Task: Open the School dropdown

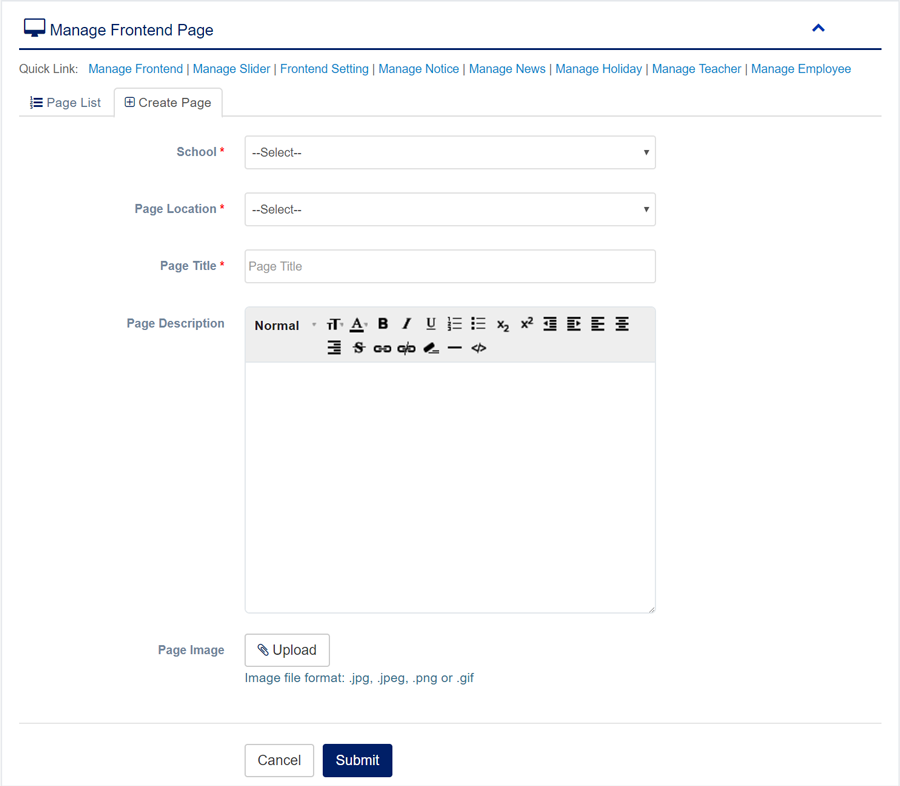Action: coord(450,153)
